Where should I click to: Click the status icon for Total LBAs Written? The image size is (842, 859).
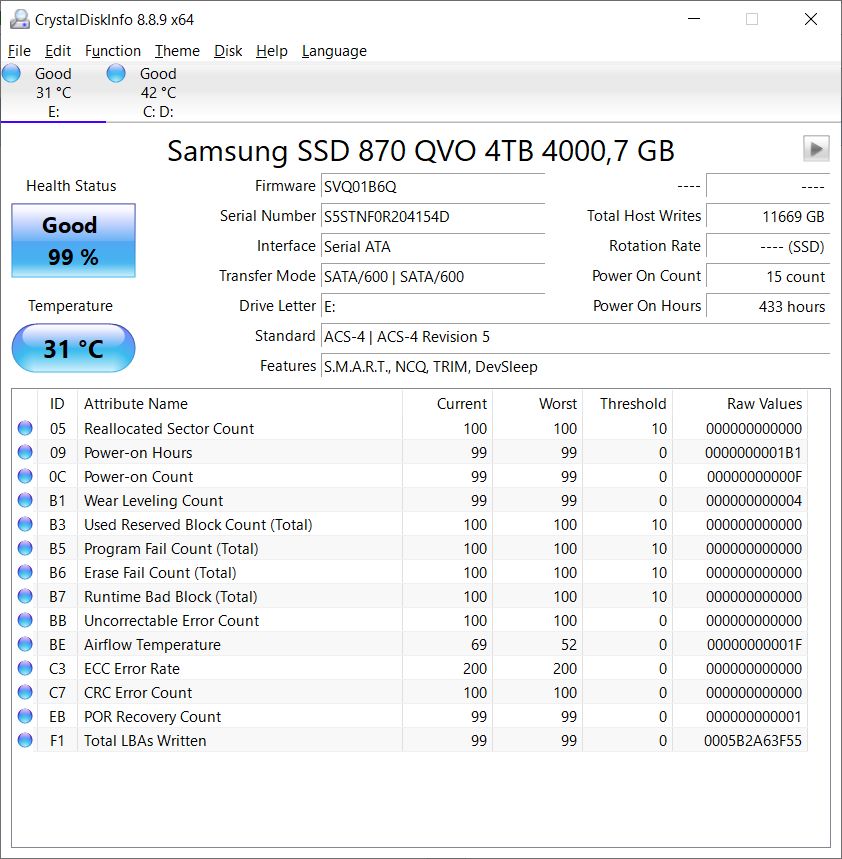click(25, 741)
